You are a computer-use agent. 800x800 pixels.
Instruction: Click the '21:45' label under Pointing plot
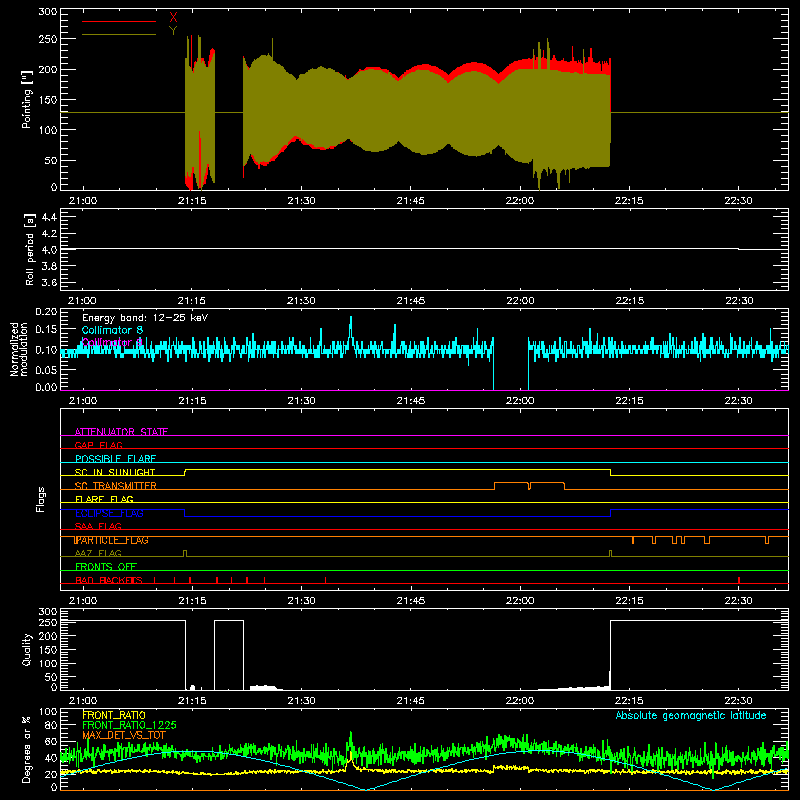tap(411, 201)
